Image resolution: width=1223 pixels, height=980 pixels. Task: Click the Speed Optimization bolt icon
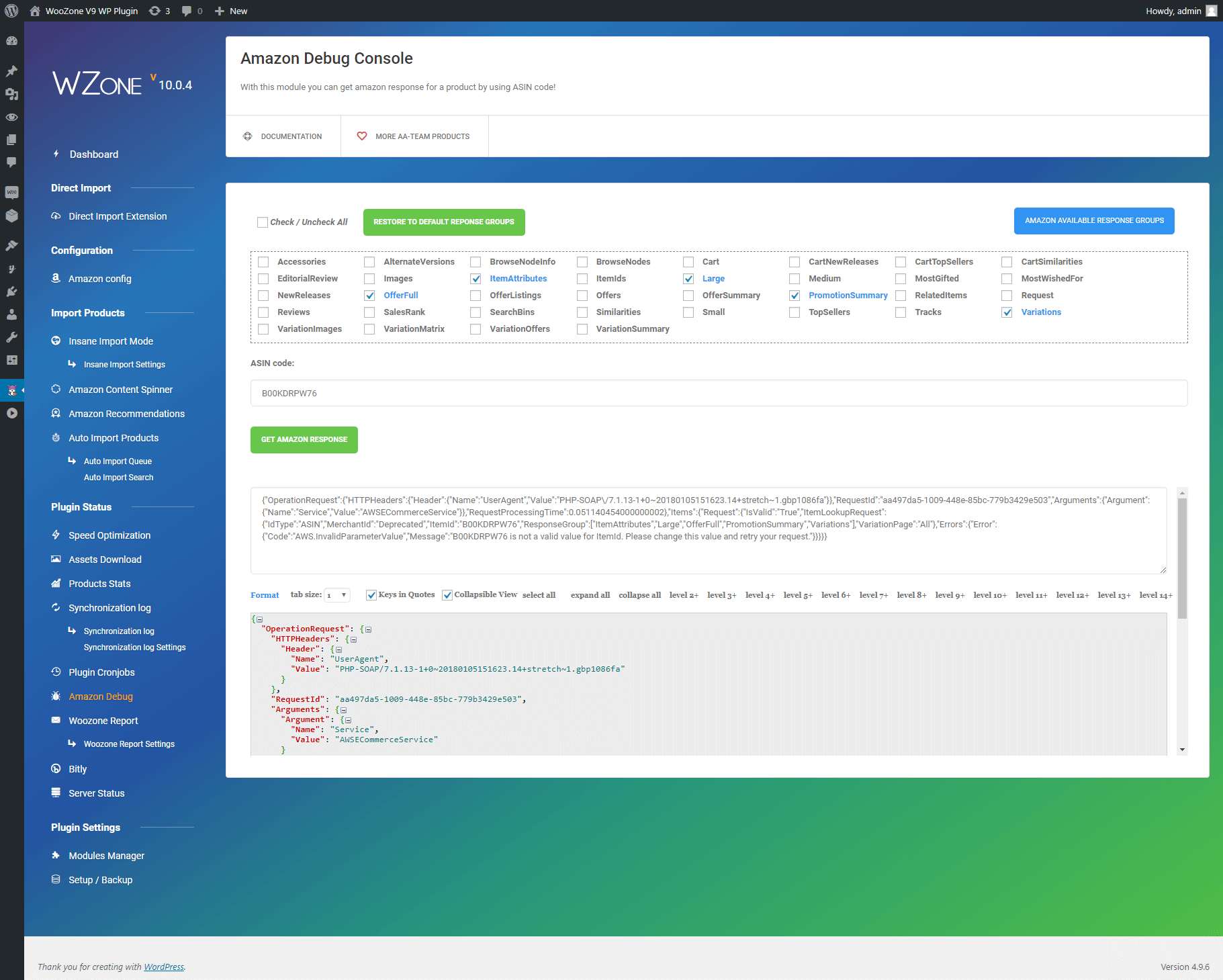point(56,535)
